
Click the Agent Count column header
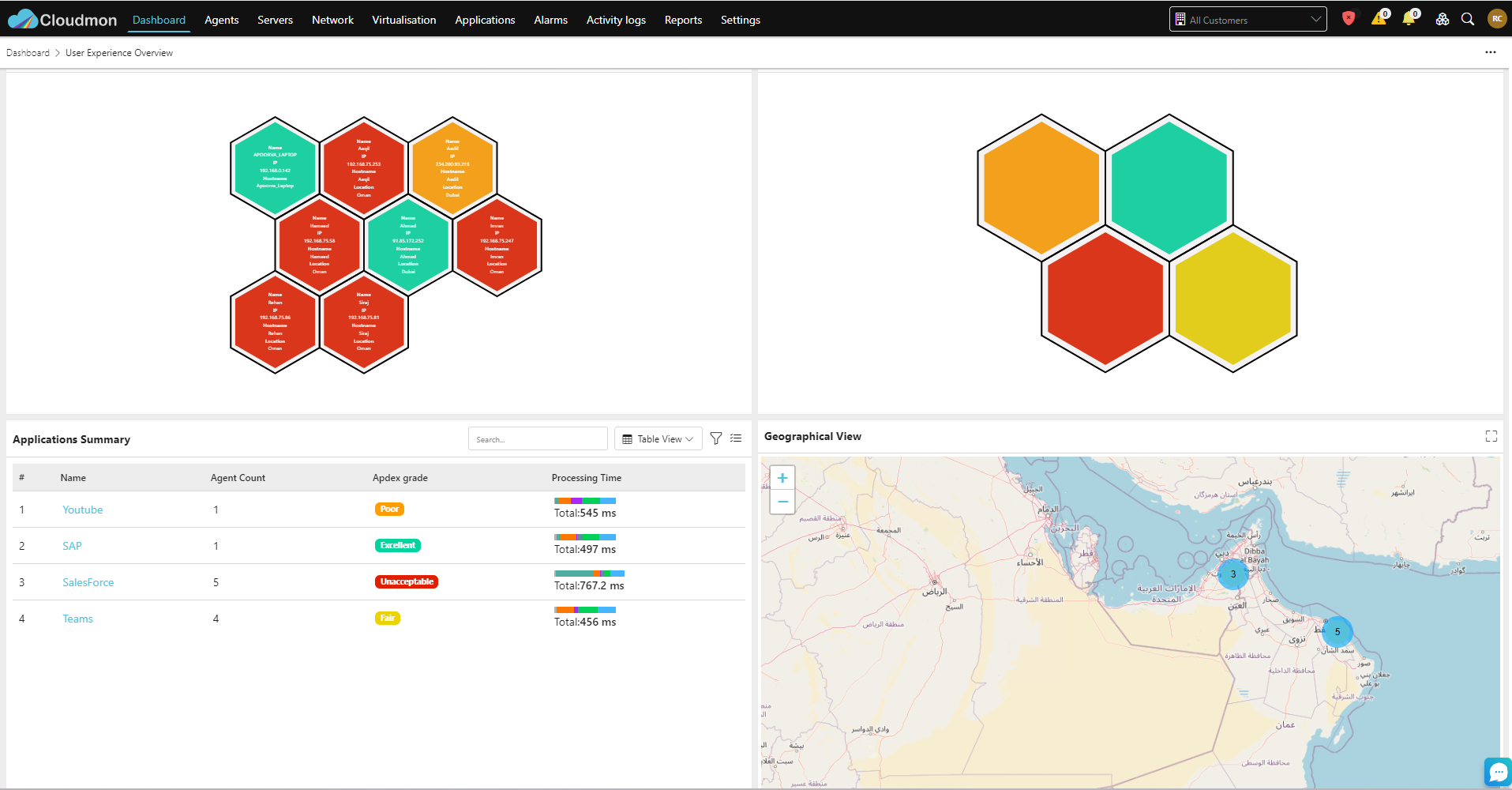point(238,478)
